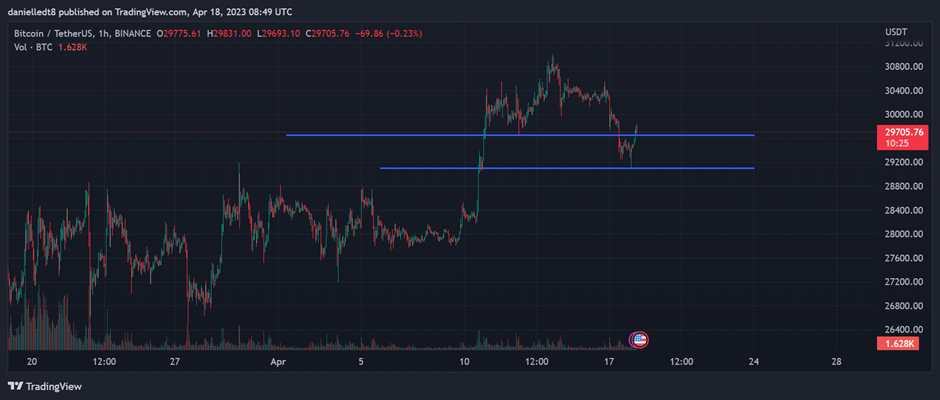The image size is (940, 400).
Task: Click the 29200.00 price axis label
Action: 903,163
